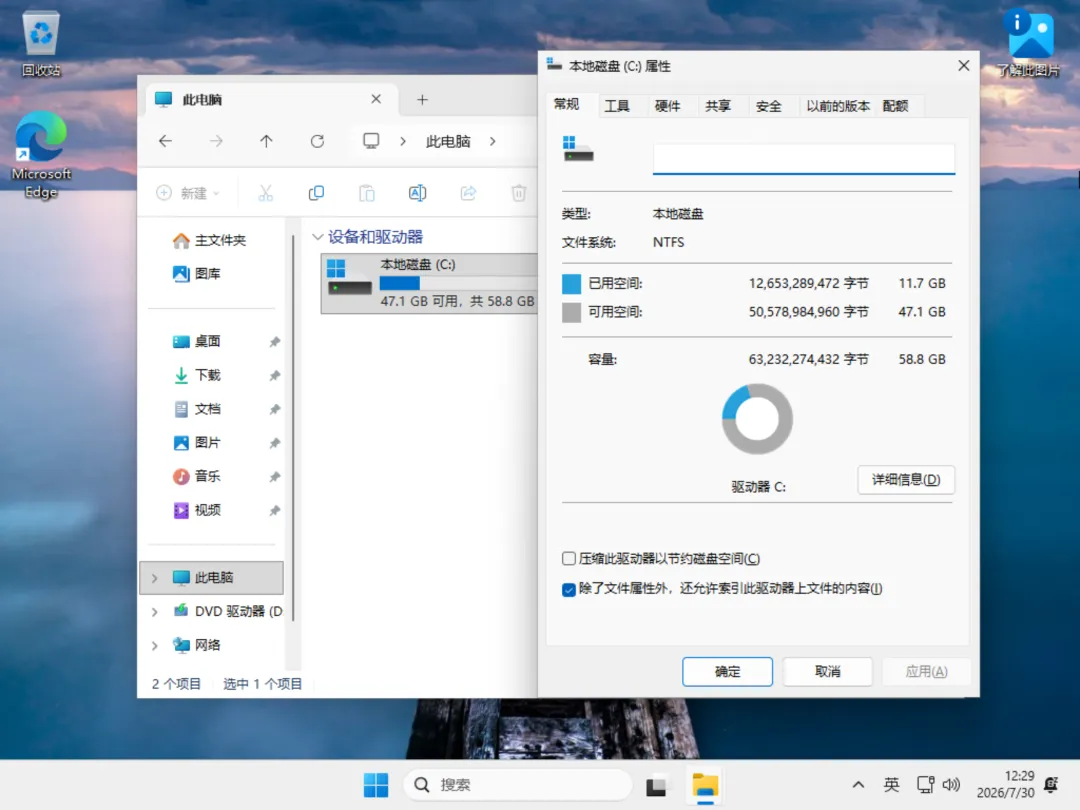
Task: Uncheck the file content indexing checkbox
Action: click(568, 589)
